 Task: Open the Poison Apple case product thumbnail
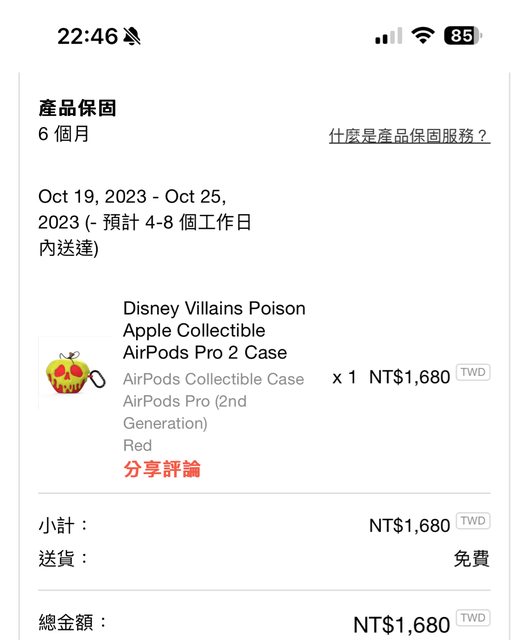[x=75, y=373]
